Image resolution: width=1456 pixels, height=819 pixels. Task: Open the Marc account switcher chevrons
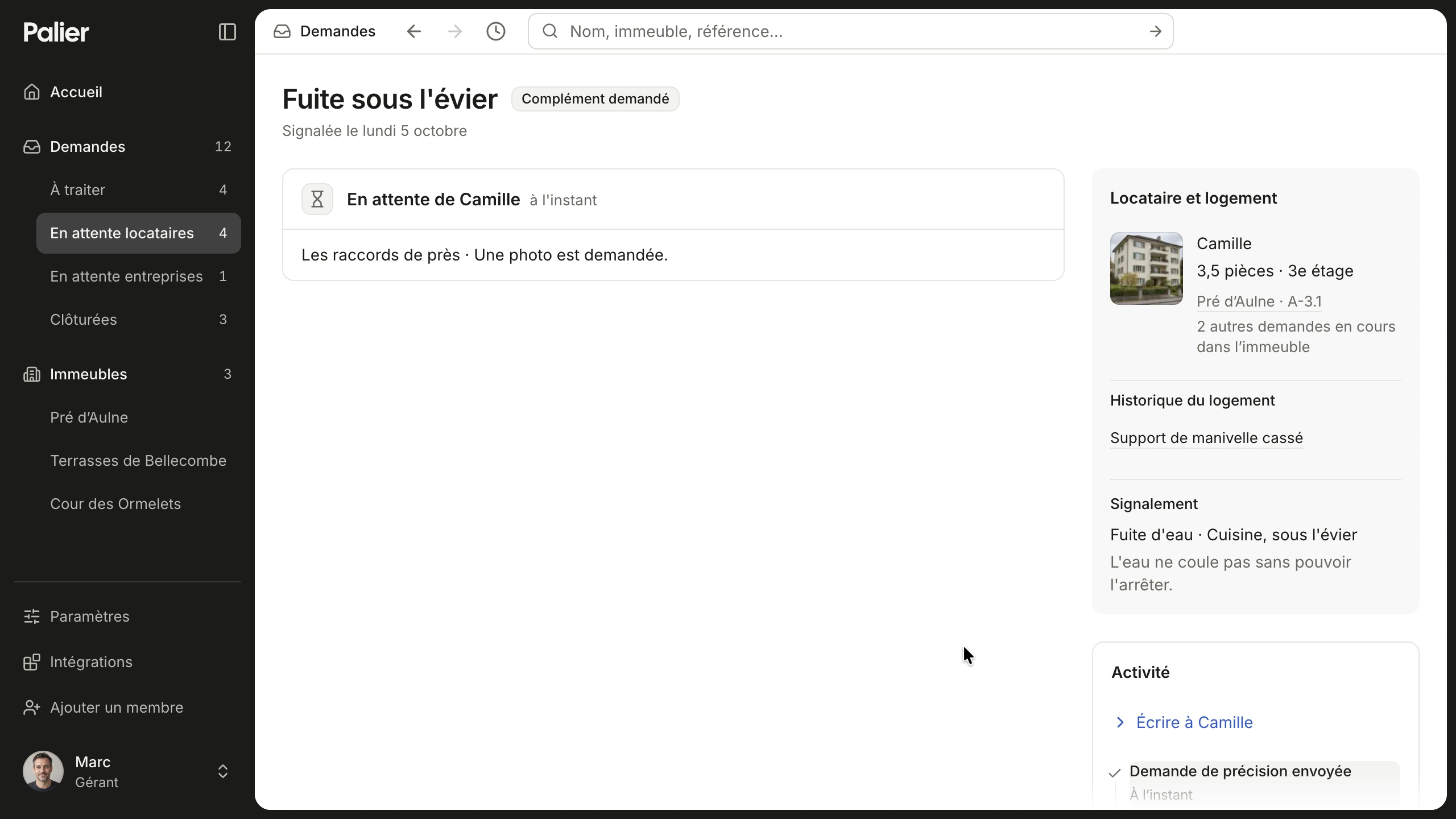click(x=223, y=771)
